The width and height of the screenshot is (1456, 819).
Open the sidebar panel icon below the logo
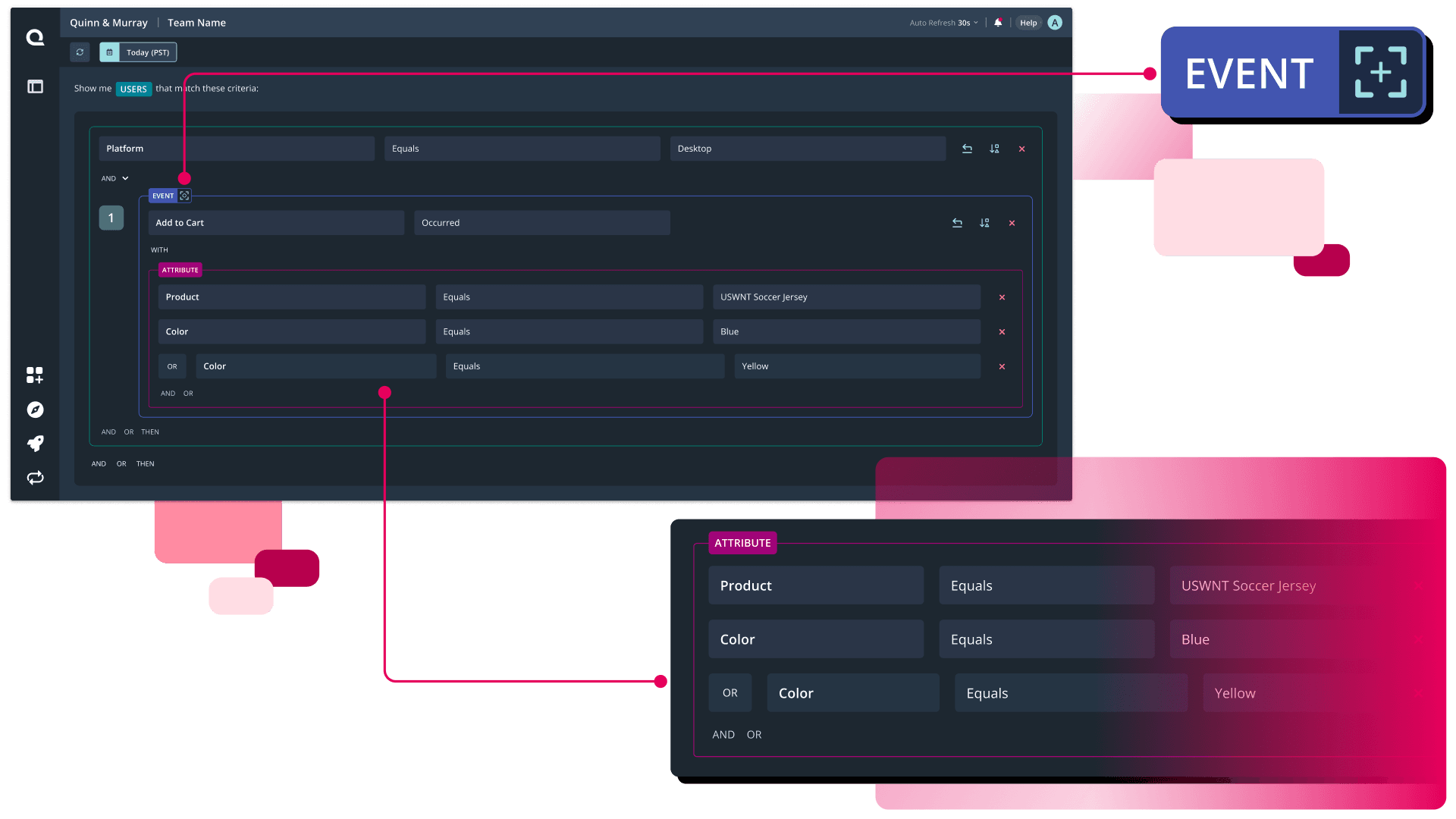tap(34, 86)
